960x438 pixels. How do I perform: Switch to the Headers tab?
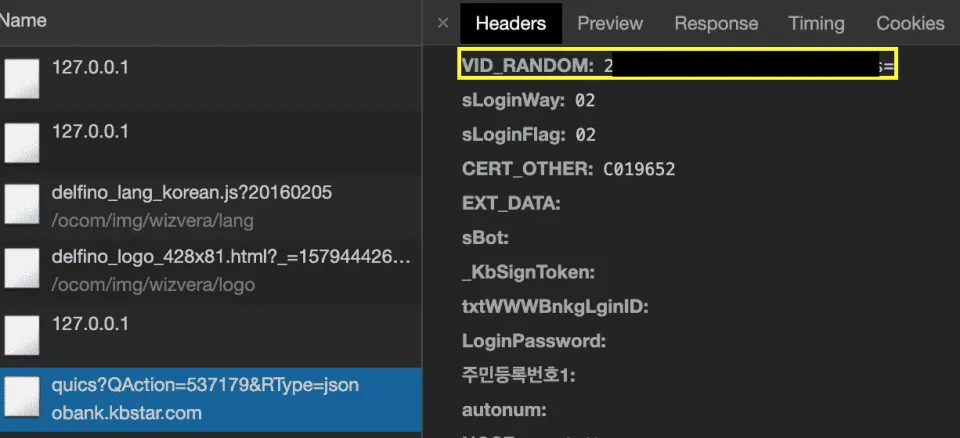click(511, 23)
